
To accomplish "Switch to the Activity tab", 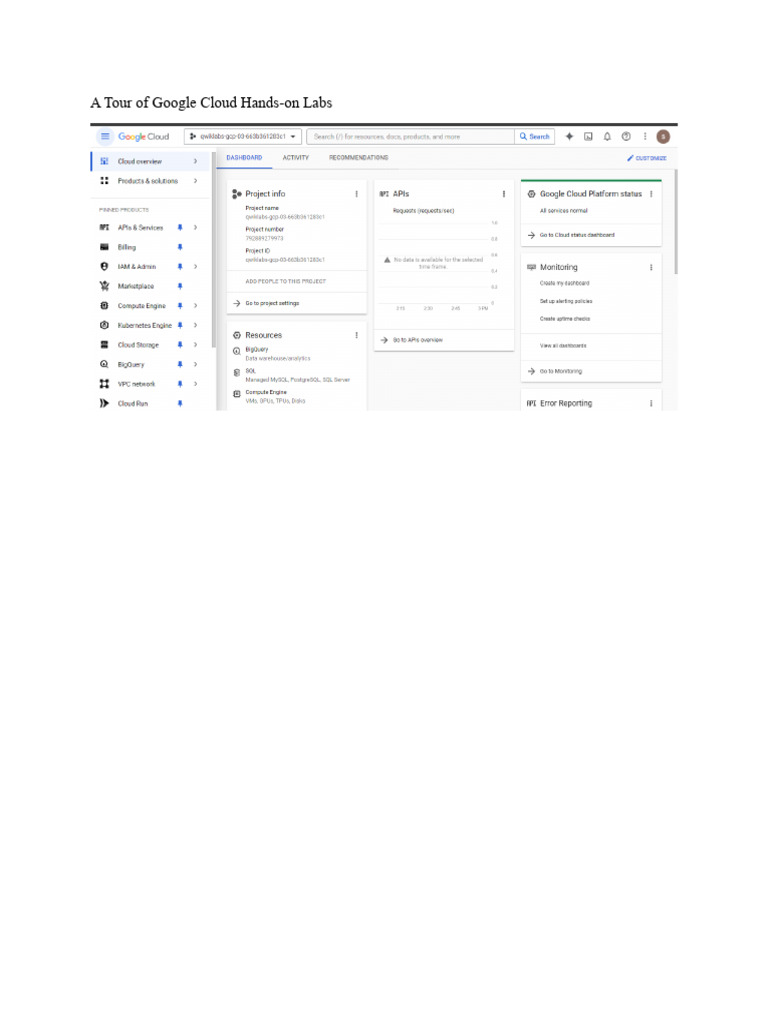I will (x=296, y=158).
